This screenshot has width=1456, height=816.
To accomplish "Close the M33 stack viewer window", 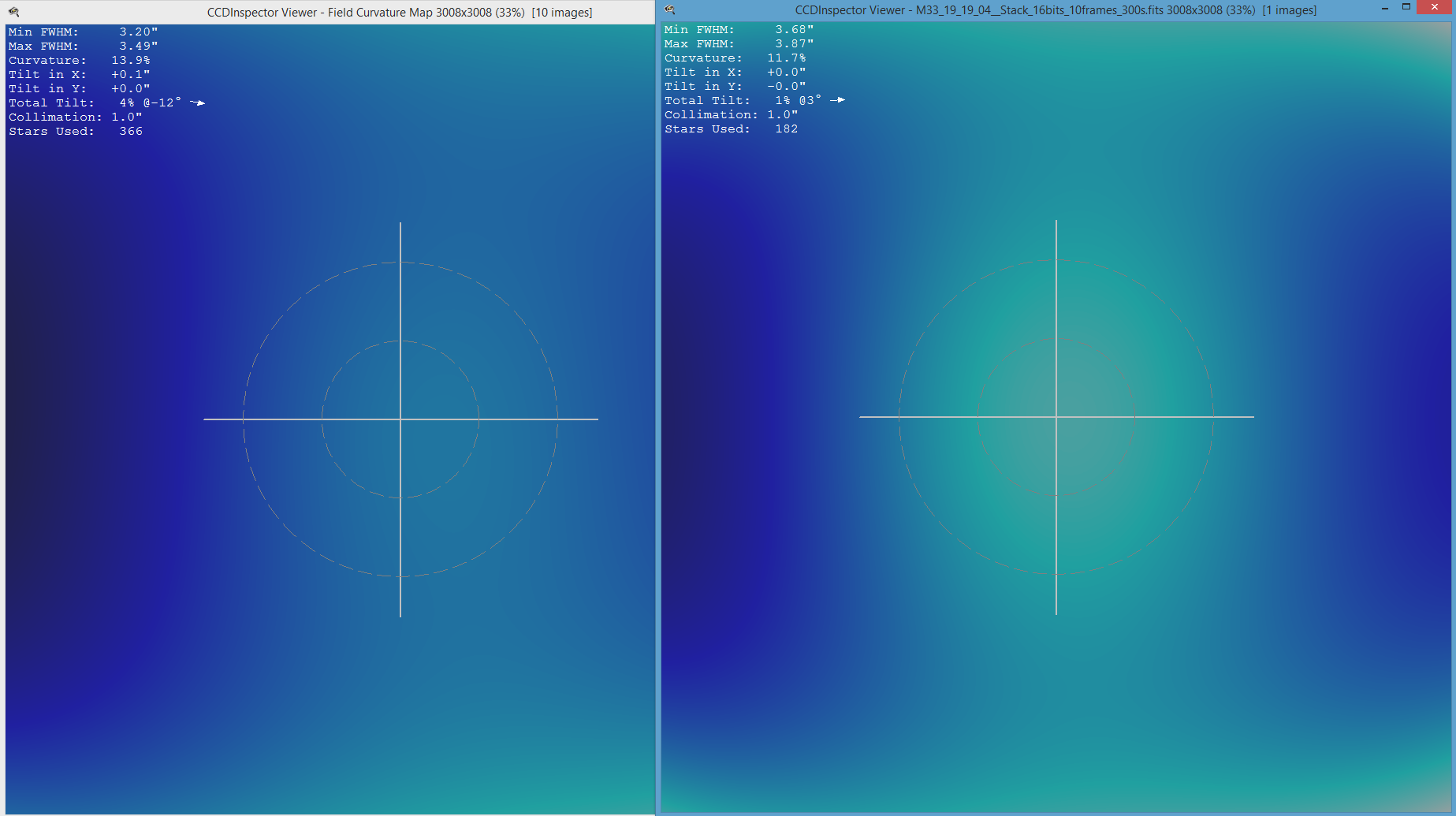I will pos(1434,7).
